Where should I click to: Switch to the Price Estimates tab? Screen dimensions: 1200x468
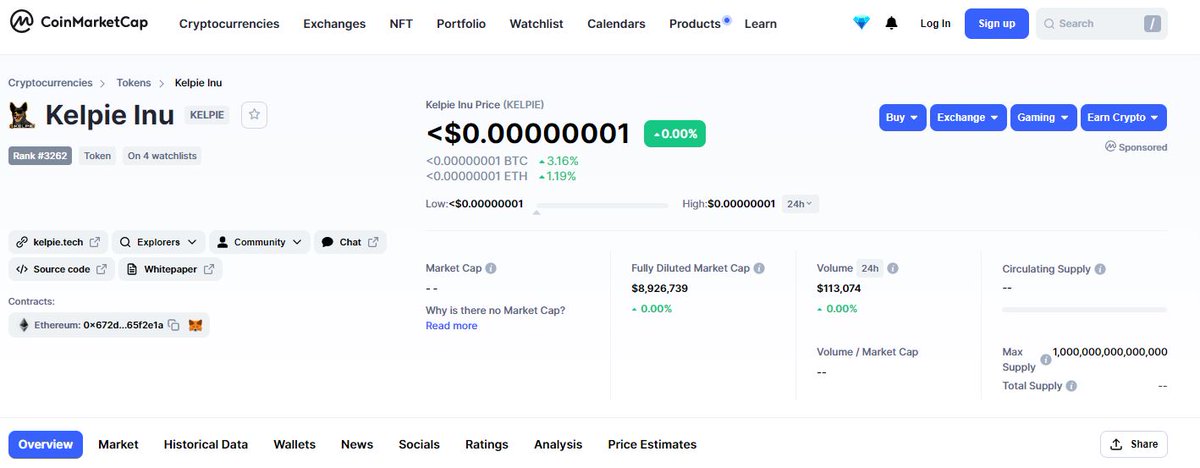coord(652,444)
